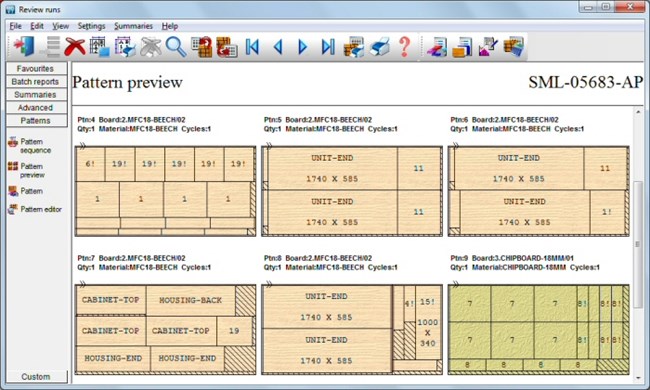The image size is (650, 390).
Task: Click the document with coloured swoosh icon
Action: click(x=437, y=46)
